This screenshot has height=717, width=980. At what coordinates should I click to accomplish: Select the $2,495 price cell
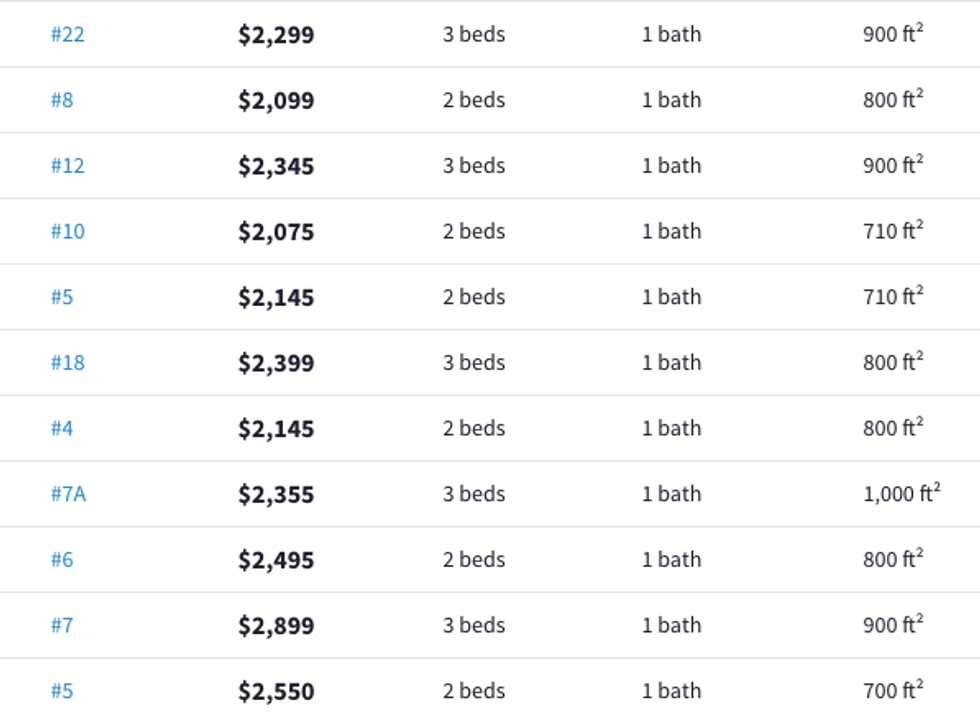[276, 560]
